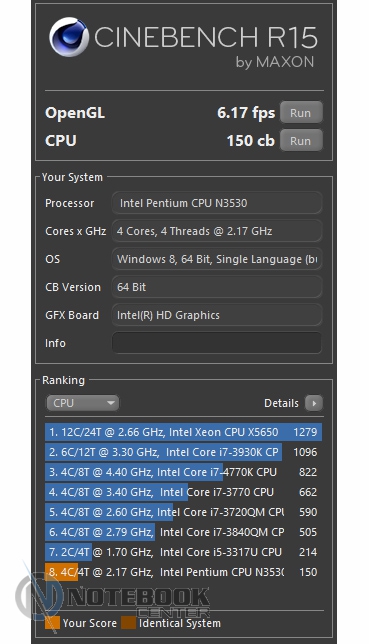Screen dimensions: 369x644
Task: Open Details arrow icon in Ranking
Action: coord(314,403)
